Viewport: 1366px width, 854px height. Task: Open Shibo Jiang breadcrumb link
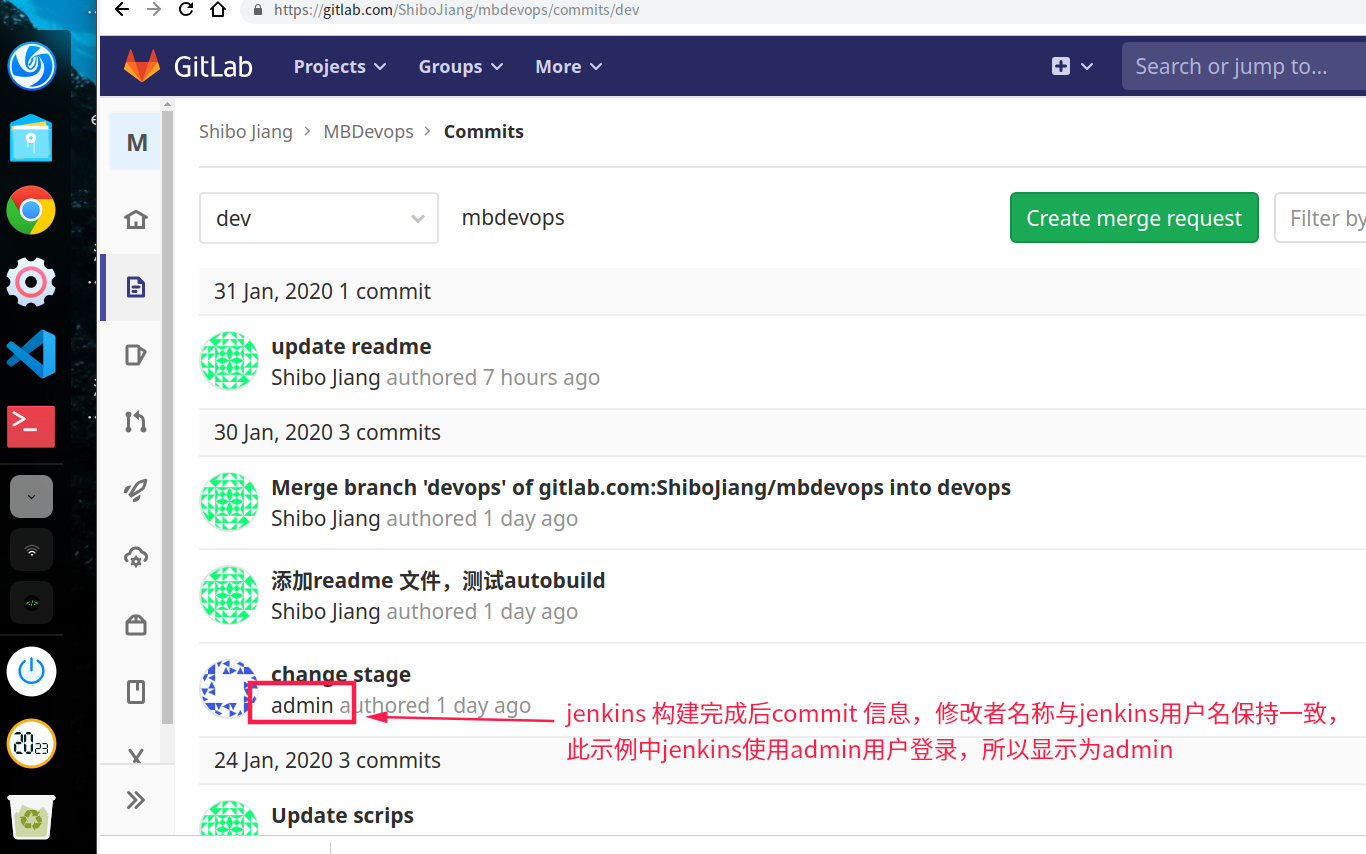point(246,132)
